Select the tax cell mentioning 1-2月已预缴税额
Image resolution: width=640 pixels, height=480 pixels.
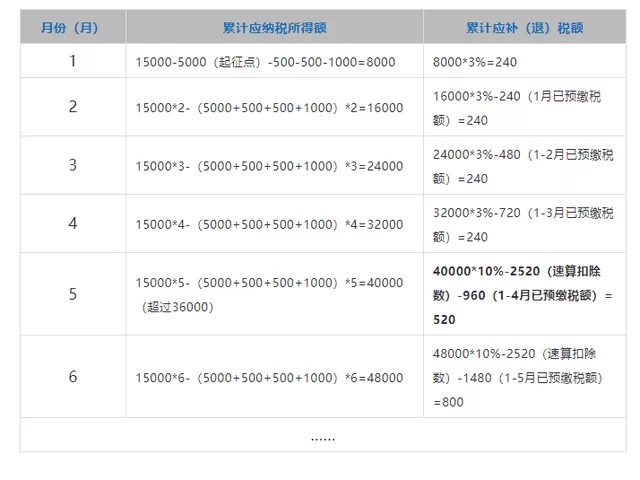[515, 165]
